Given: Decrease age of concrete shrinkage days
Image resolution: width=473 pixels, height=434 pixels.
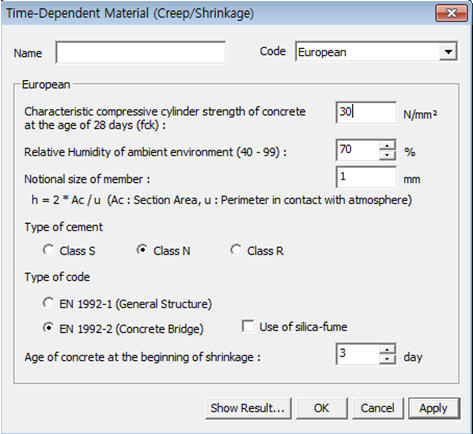Looking at the screenshot, I should 387,359.
